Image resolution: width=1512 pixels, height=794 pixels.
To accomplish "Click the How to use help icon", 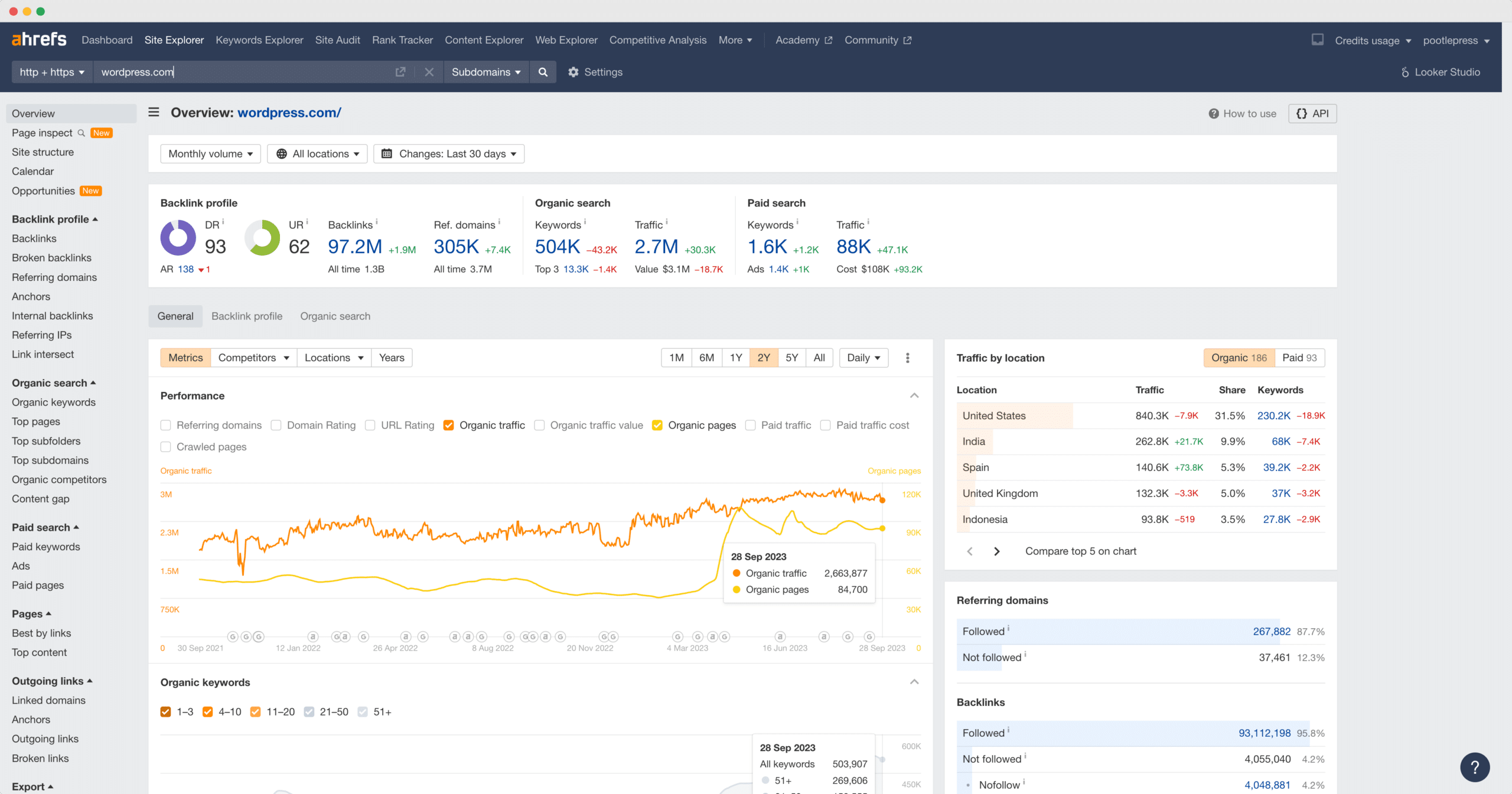I will pos(1214,113).
